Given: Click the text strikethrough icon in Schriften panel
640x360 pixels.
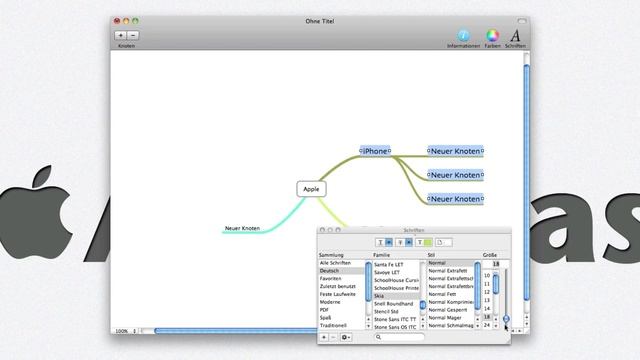Looking at the screenshot, I should pos(400,242).
